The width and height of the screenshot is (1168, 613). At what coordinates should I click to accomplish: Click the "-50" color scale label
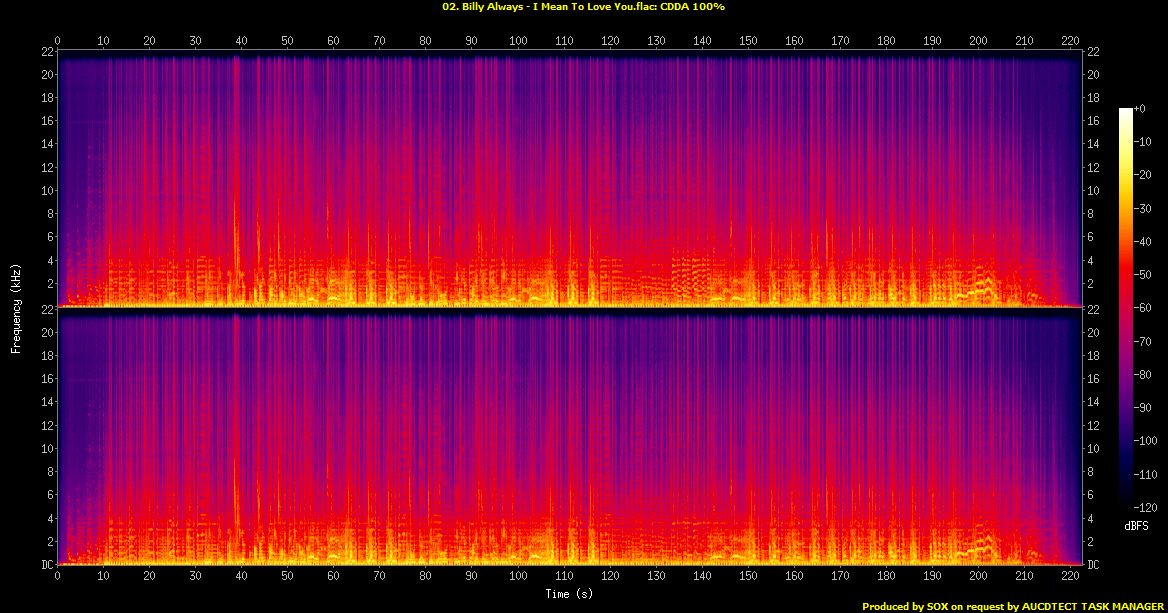1143,275
